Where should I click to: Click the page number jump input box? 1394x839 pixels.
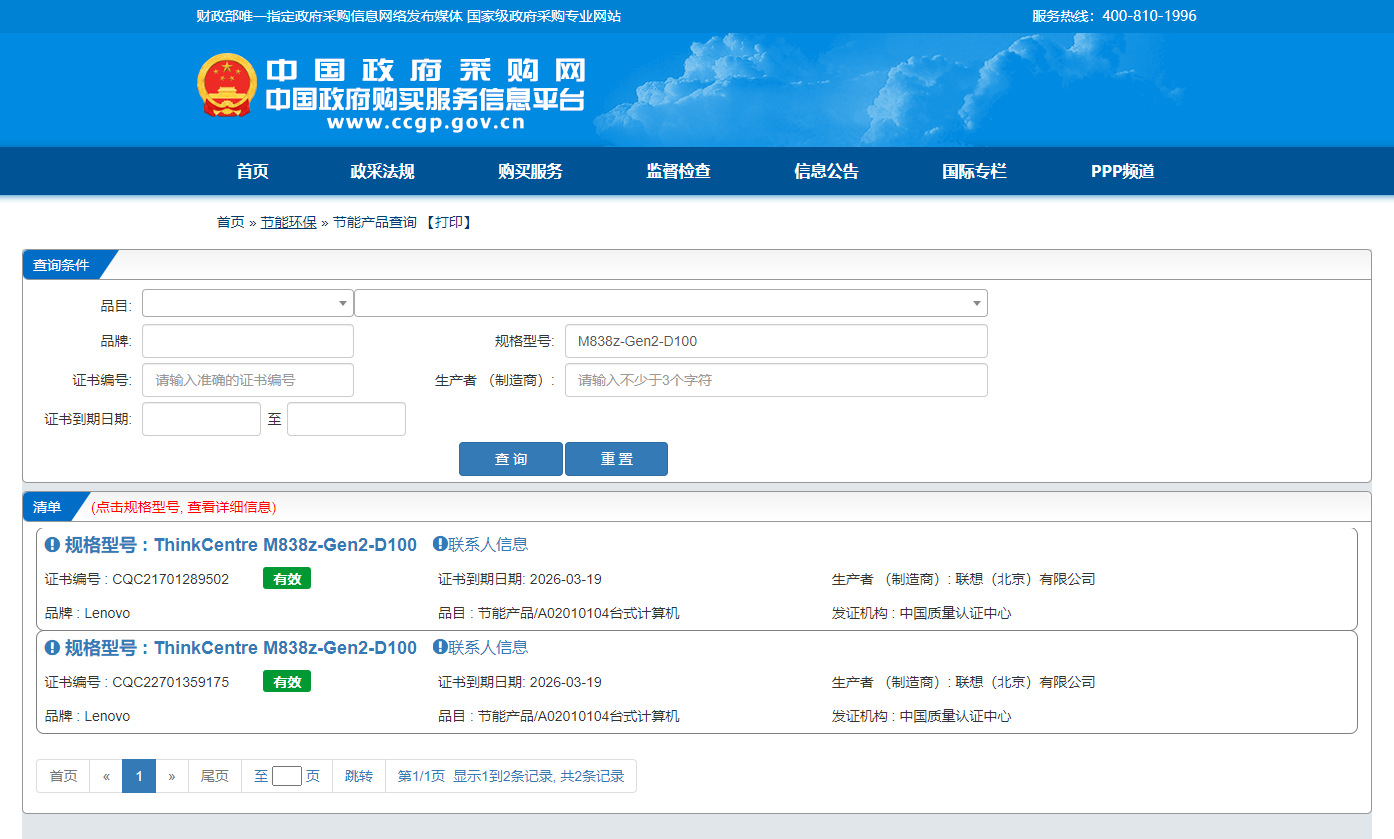point(287,776)
